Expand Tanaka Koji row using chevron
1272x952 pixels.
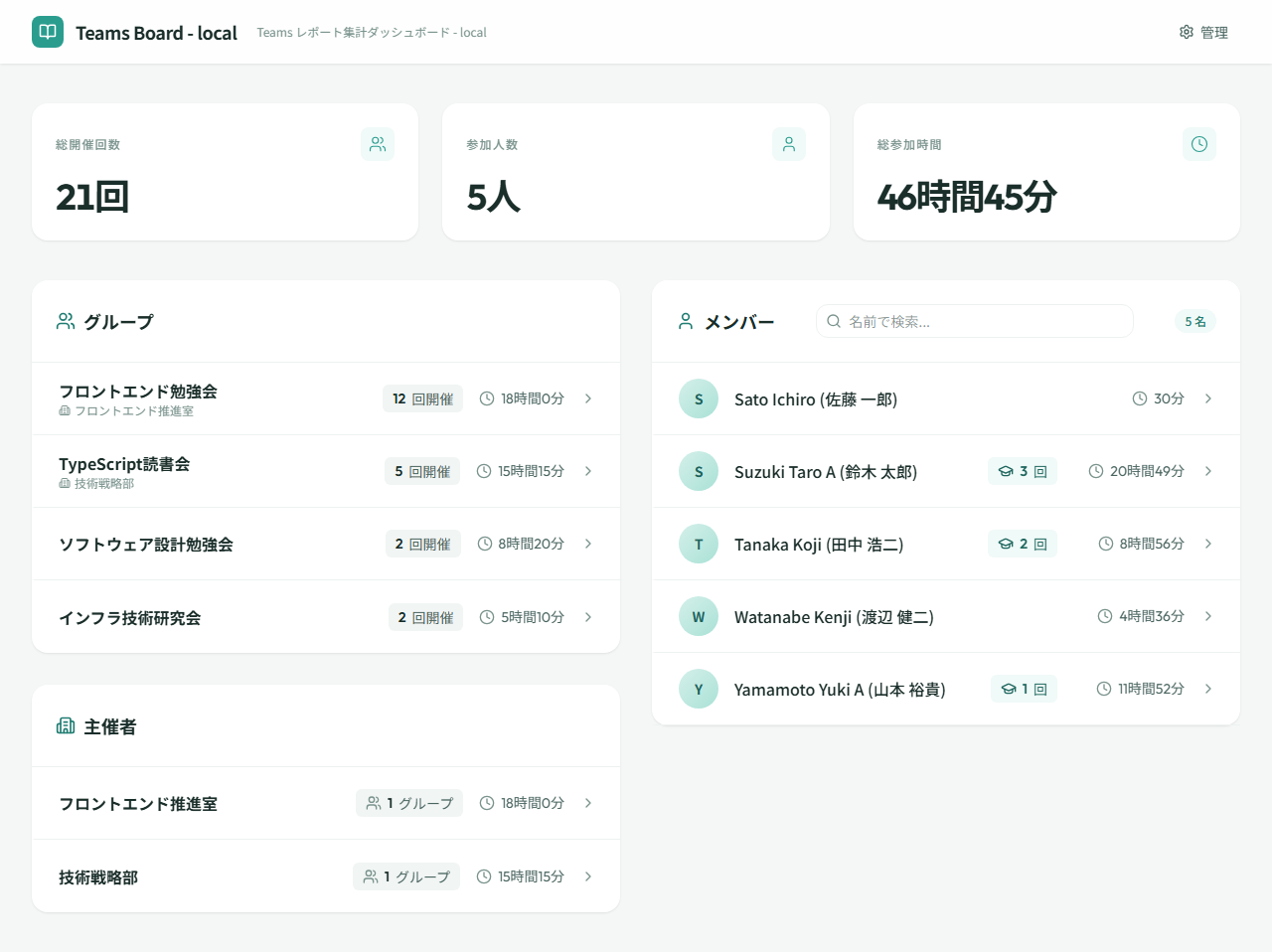1208,544
